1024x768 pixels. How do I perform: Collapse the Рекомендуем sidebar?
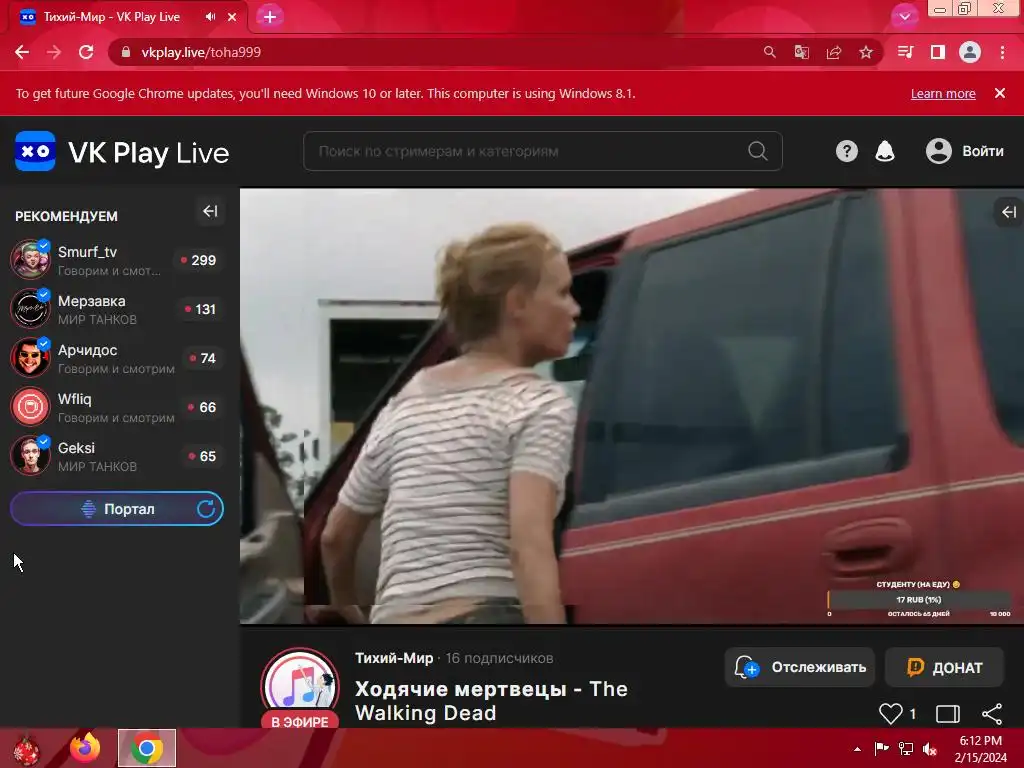tap(210, 212)
